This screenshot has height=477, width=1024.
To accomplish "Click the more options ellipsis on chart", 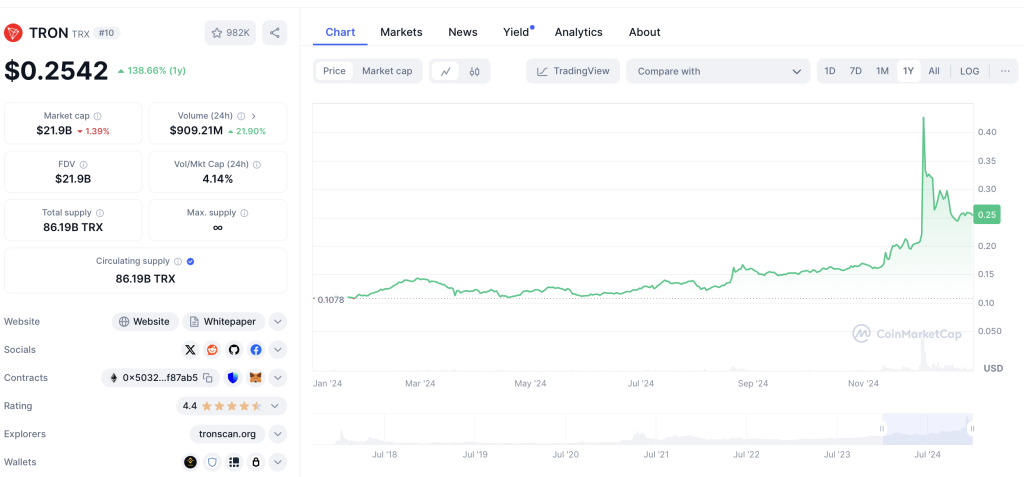I will [1005, 71].
